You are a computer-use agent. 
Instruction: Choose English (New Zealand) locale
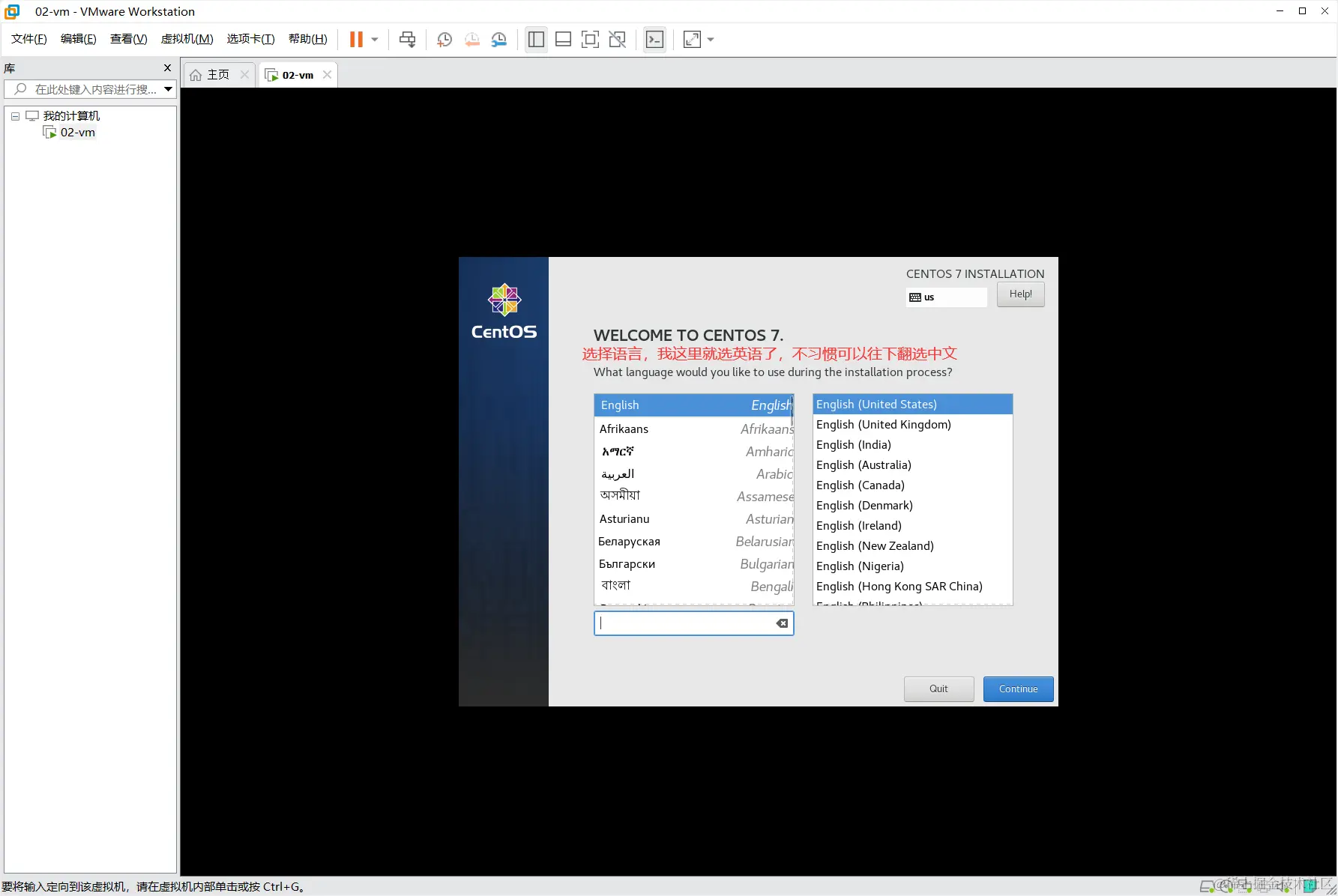(913, 546)
